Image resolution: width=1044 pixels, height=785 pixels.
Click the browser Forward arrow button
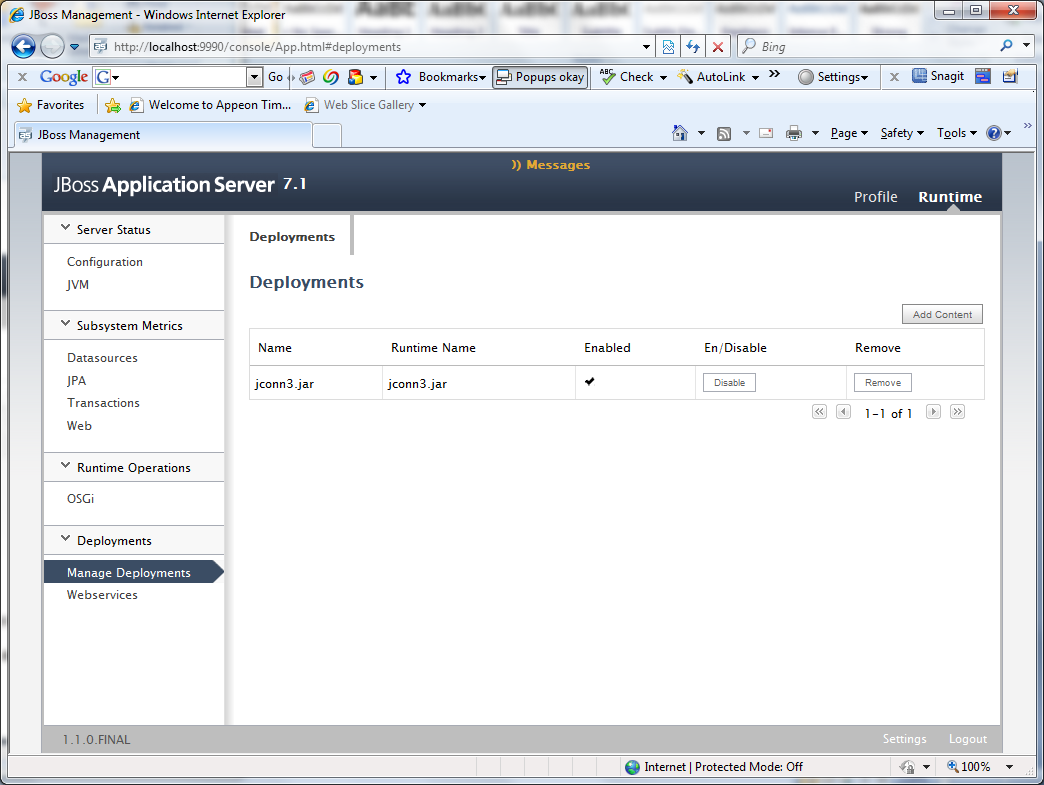point(53,47)
